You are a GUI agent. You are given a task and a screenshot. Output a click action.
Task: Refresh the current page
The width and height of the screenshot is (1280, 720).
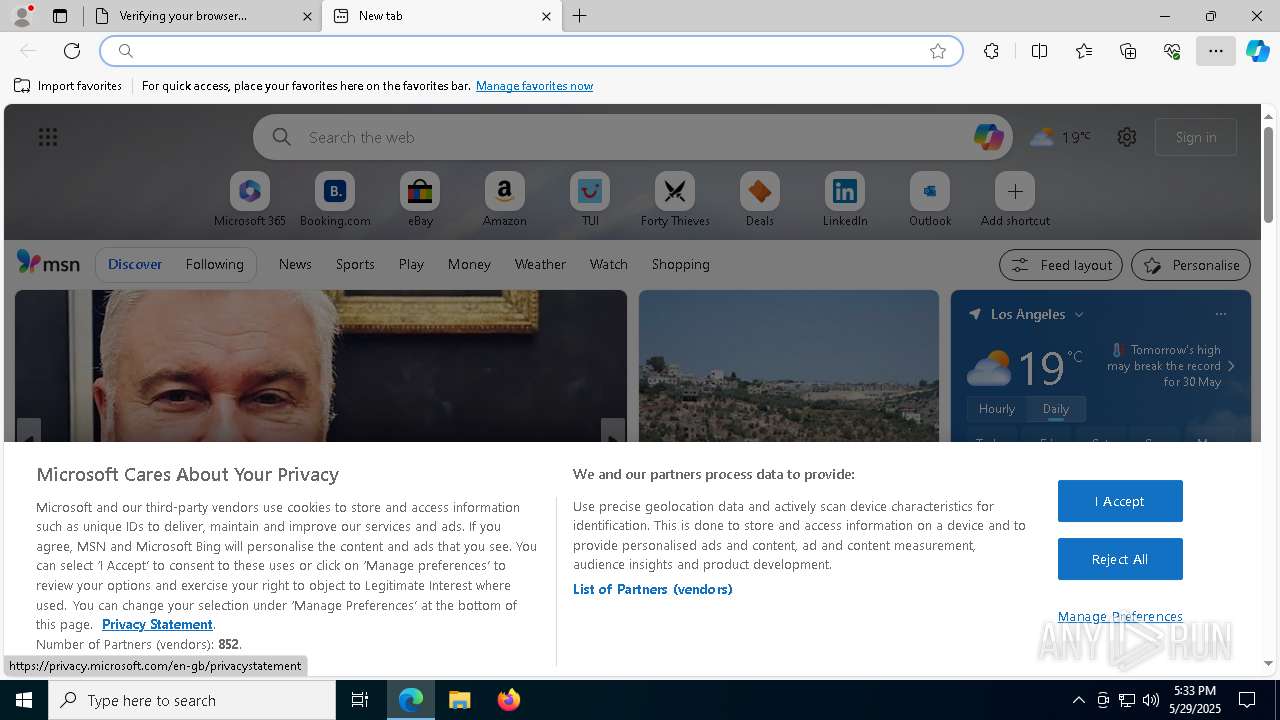pyautogui.click(x=72, y=51)
